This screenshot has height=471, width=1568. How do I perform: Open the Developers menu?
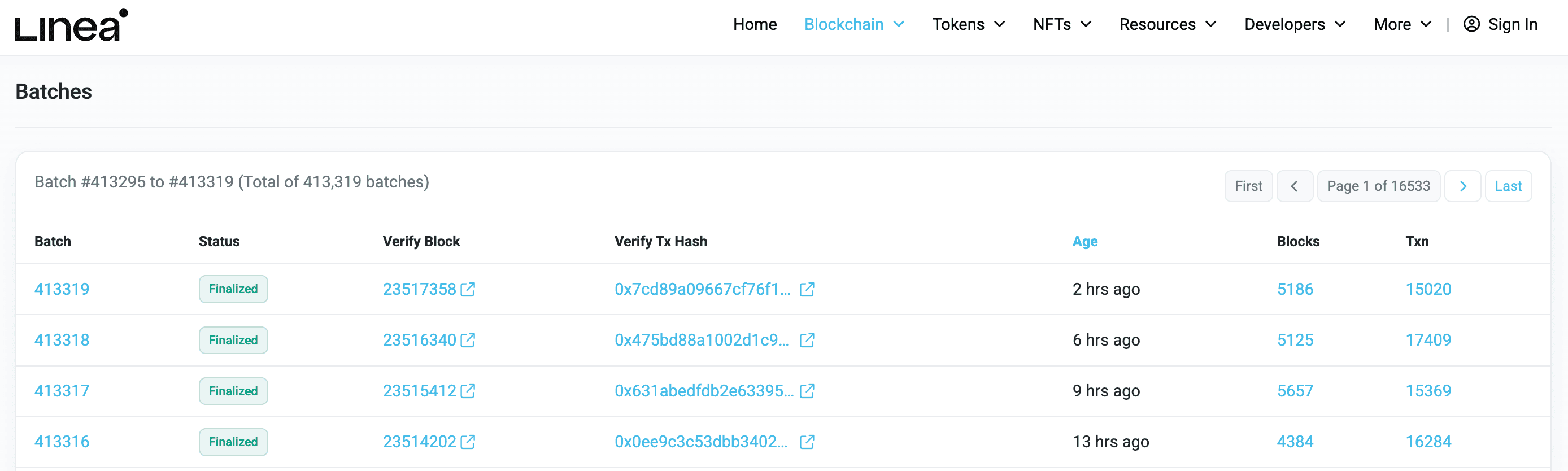pyautogui.click(x=1294, y=24)
